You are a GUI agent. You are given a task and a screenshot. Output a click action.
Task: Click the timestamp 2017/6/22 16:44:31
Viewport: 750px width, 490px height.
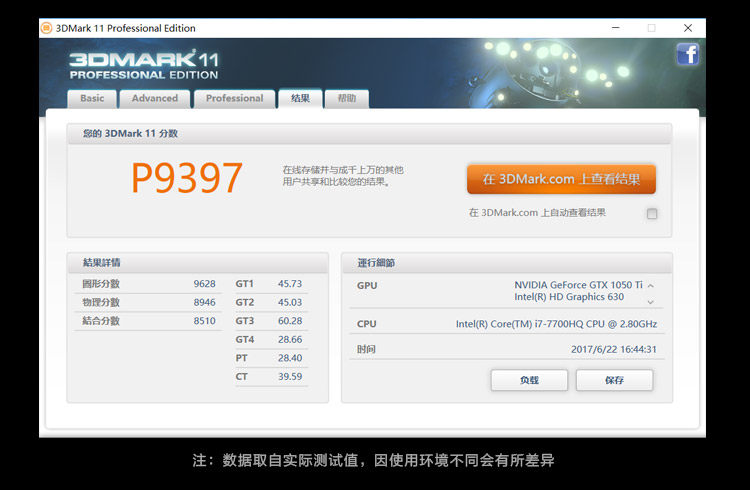[x=614, y=349]
